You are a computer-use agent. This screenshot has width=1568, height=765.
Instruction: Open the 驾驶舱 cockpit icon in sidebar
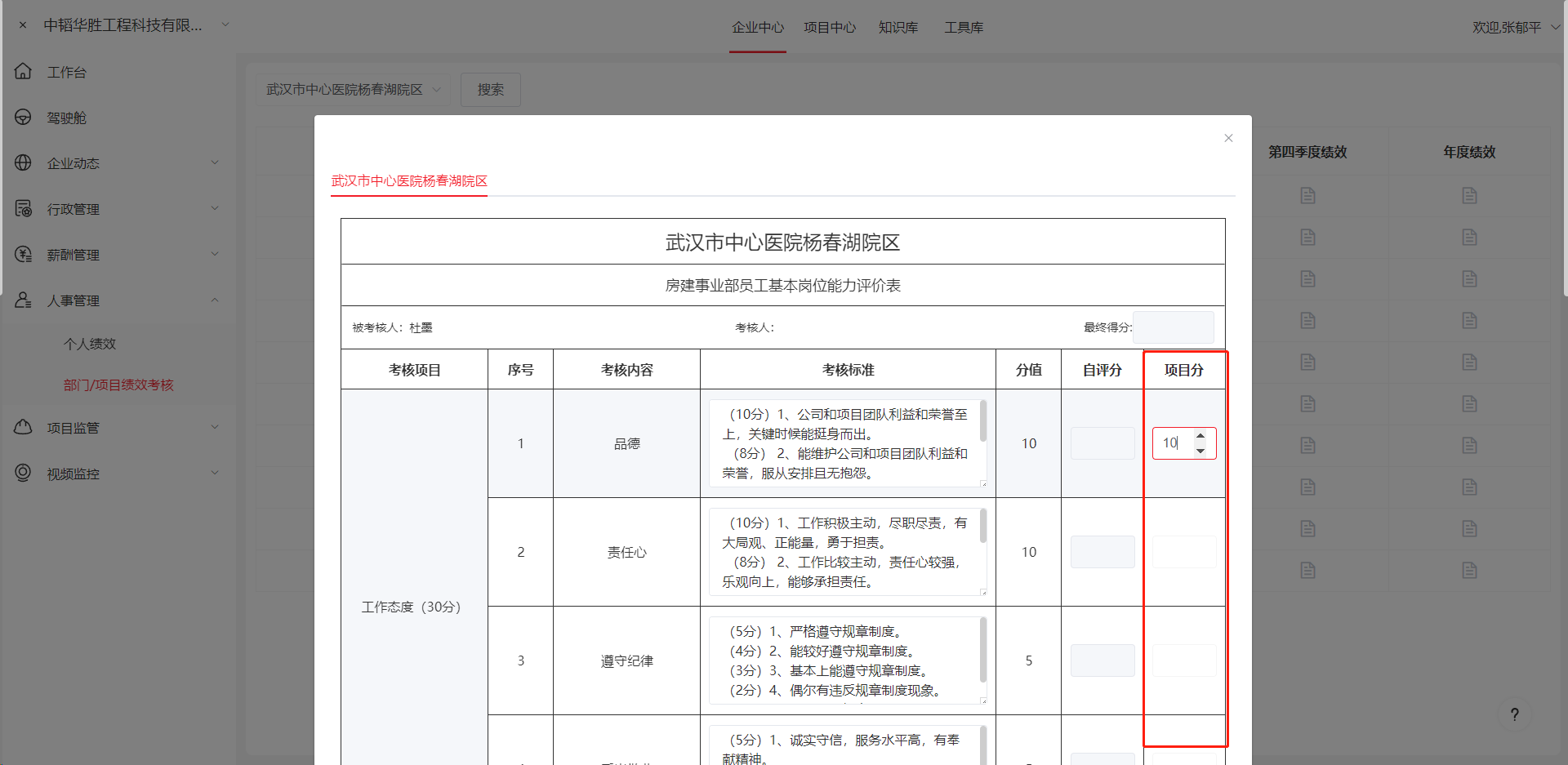[23, 118]
